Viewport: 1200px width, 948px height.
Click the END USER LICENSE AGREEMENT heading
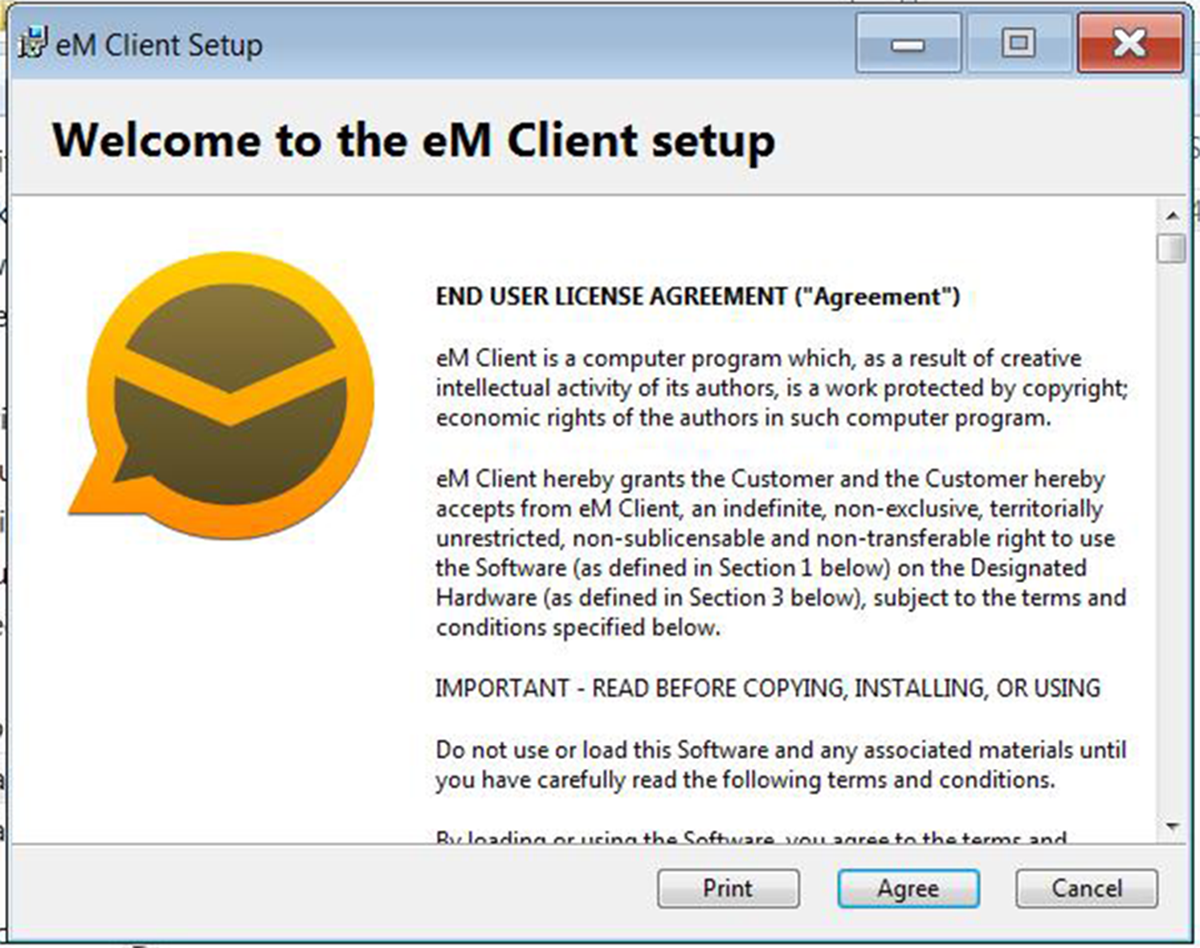click(x=698, y=297)
